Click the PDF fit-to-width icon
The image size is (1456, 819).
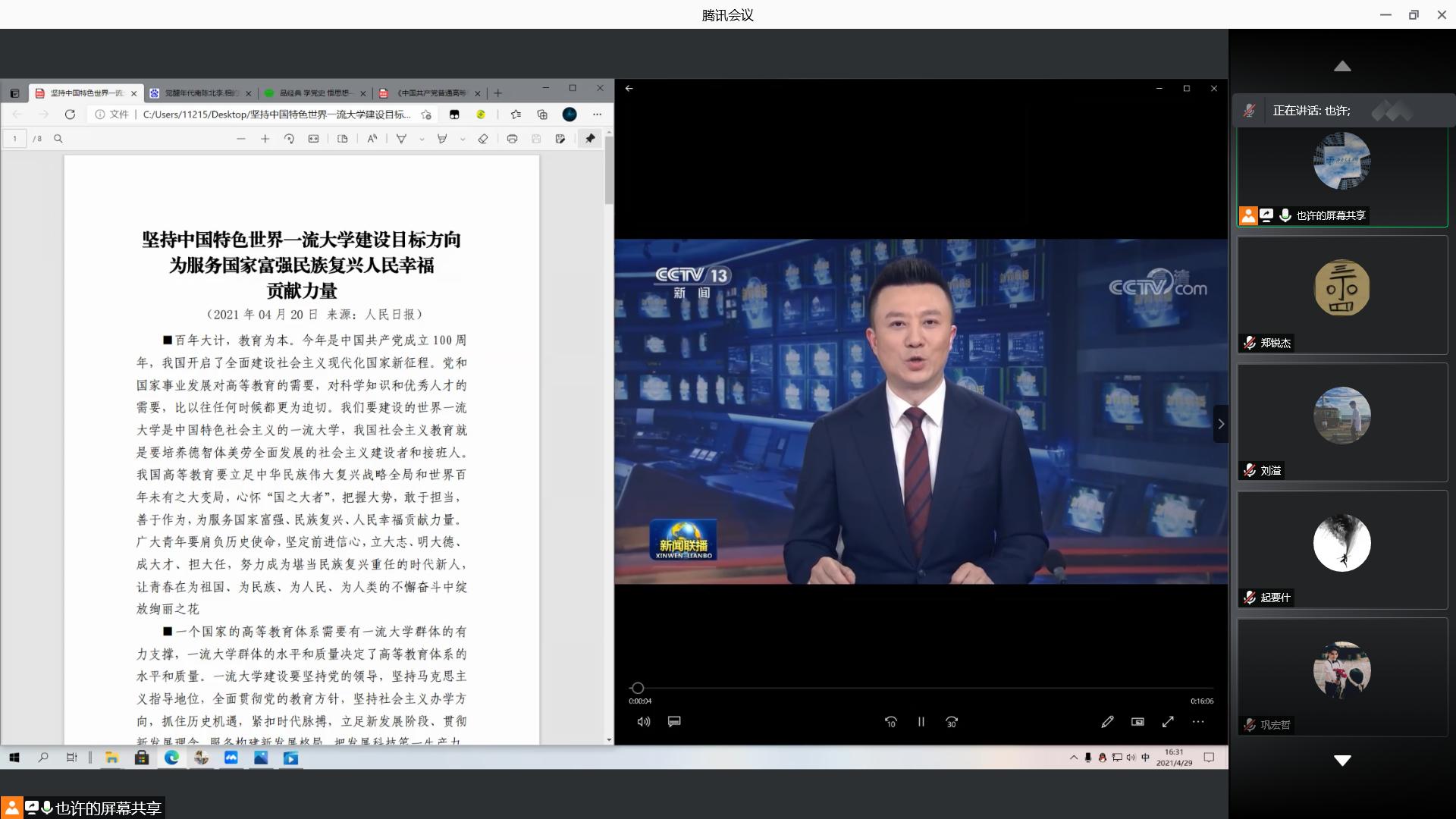click(313, 139)
